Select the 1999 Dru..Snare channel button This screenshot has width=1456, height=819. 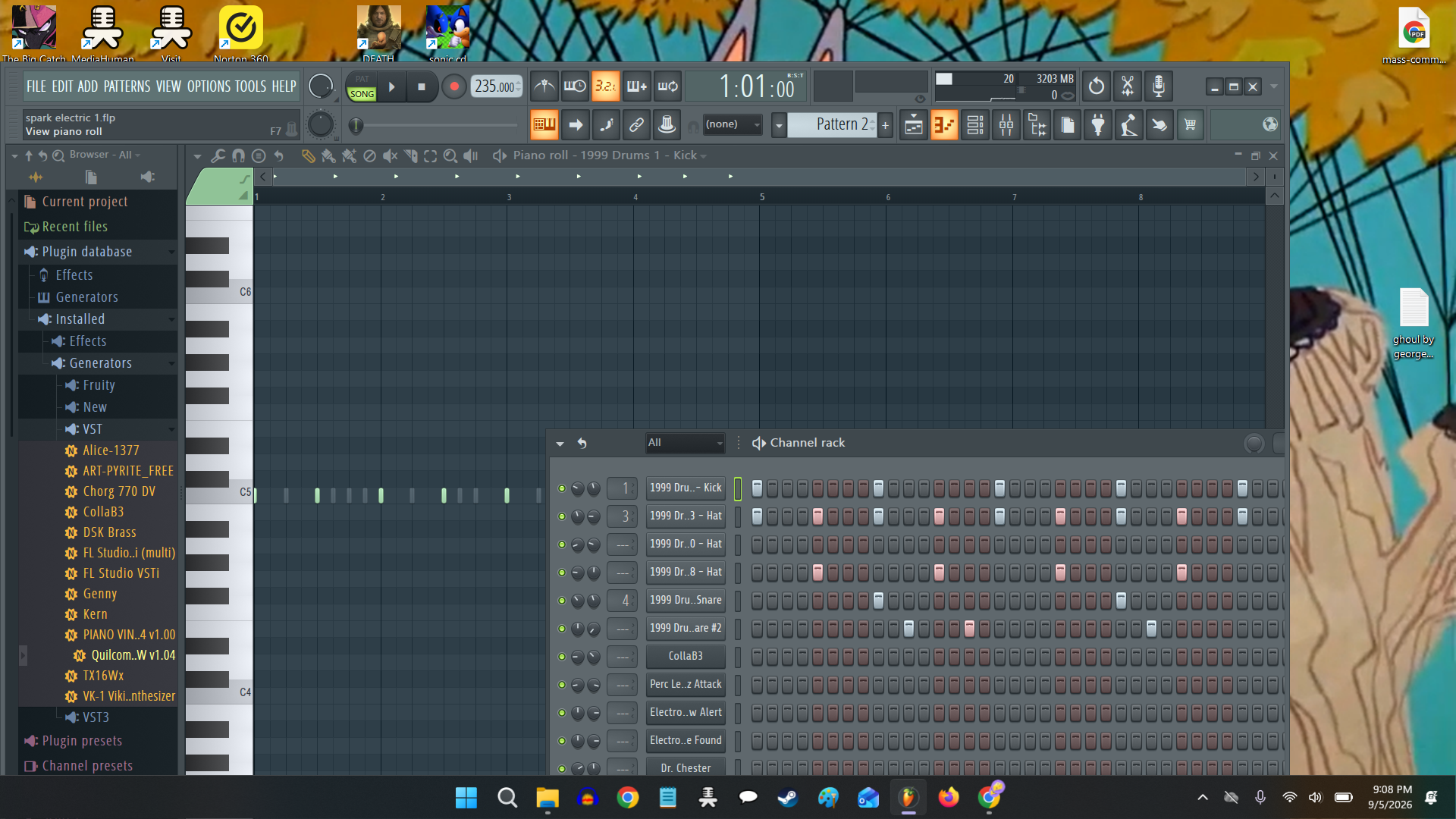[x=686, y=601]
